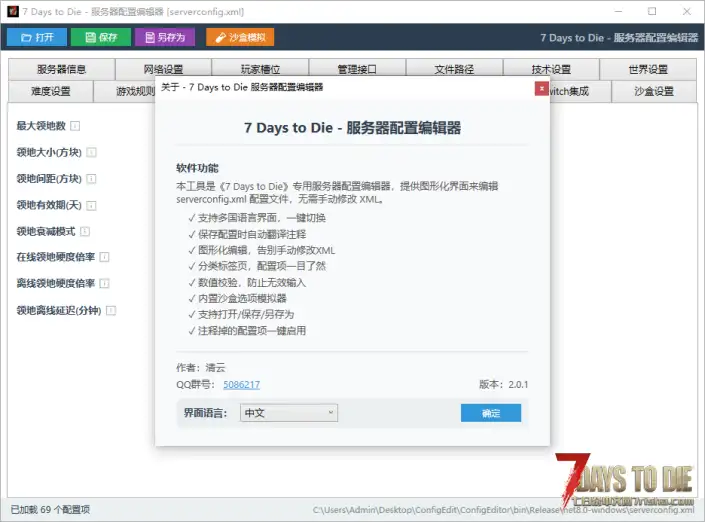Show info for 领地间距(方块)
Viewport: 705px width, 522px height.
(x=91, y=179)
